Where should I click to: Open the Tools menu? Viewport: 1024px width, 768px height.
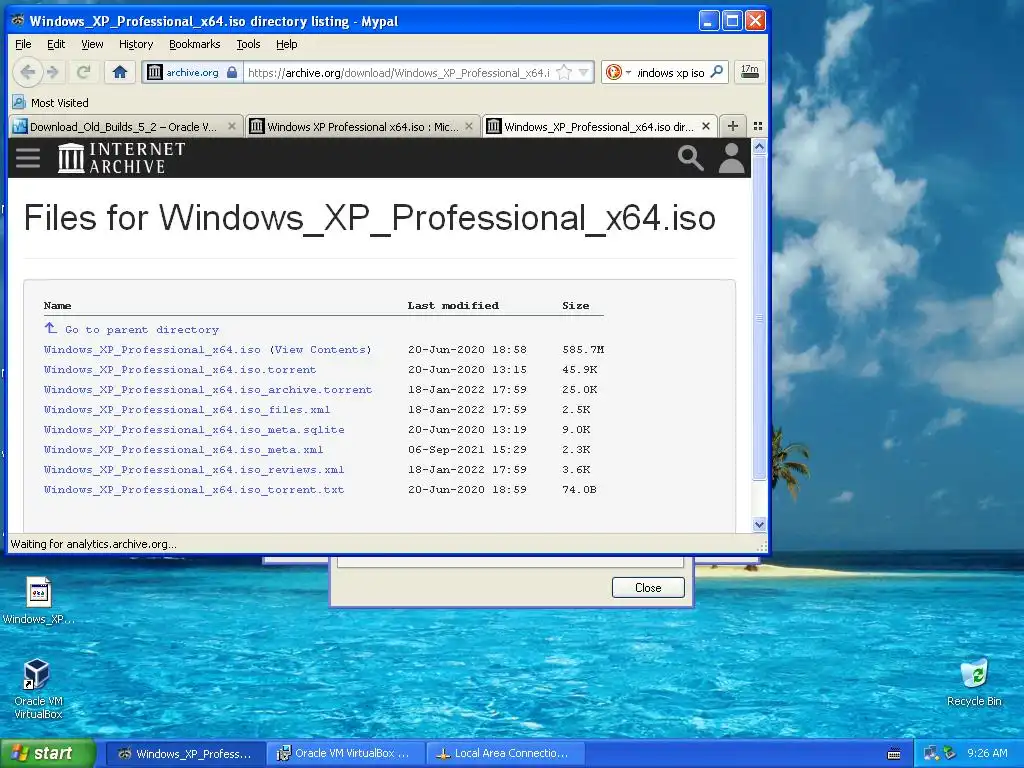point(248,44)
